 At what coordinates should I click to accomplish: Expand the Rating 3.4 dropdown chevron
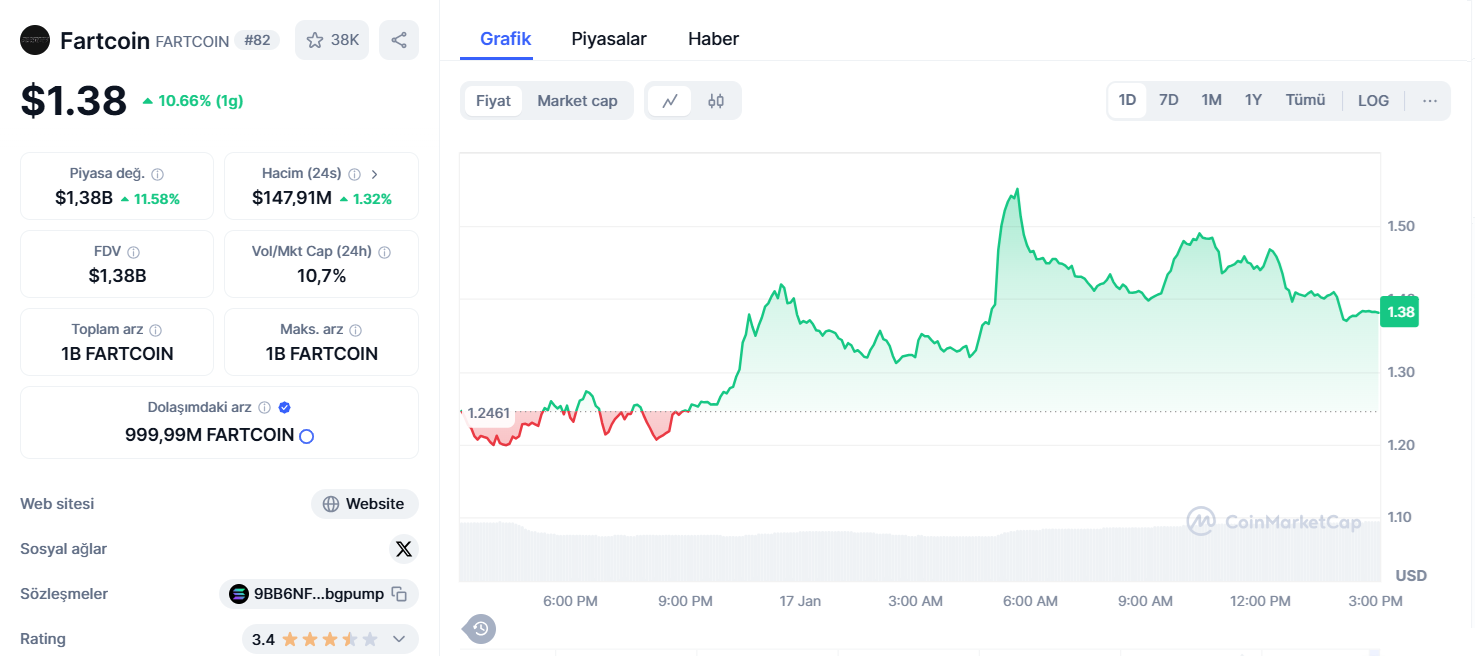point(399,639)
